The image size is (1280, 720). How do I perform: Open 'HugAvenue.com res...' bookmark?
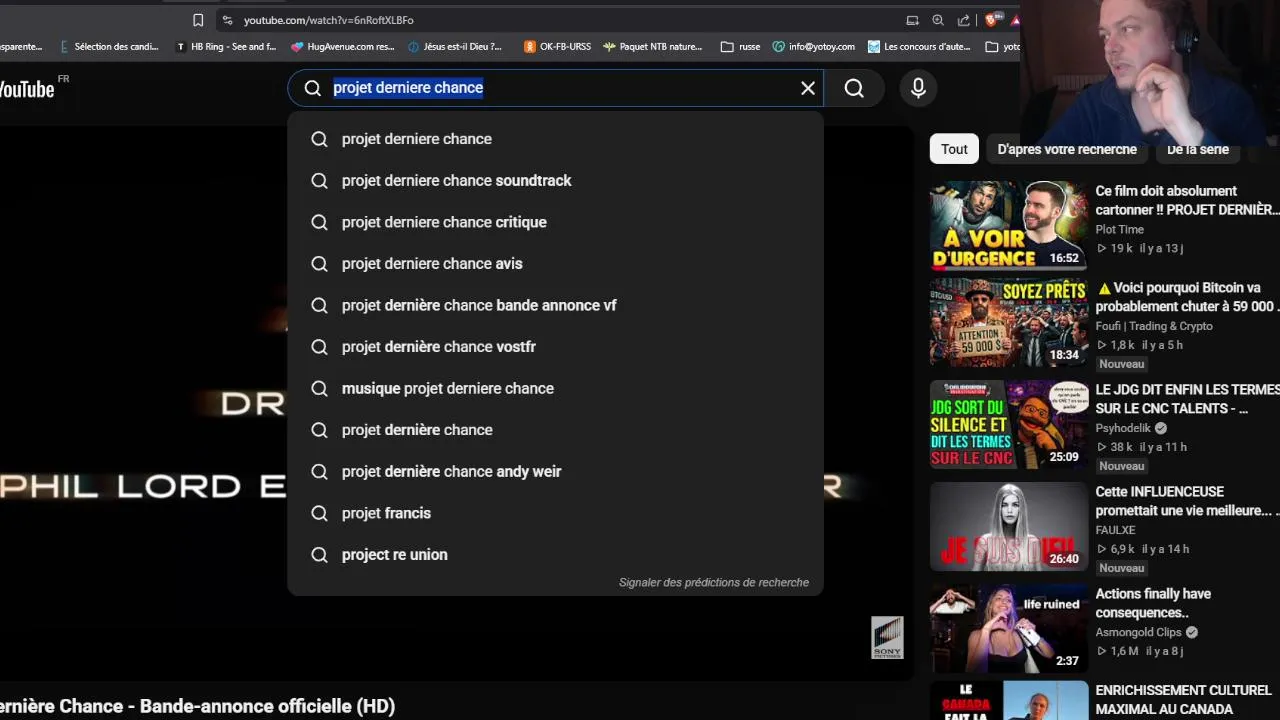point(343,46)
